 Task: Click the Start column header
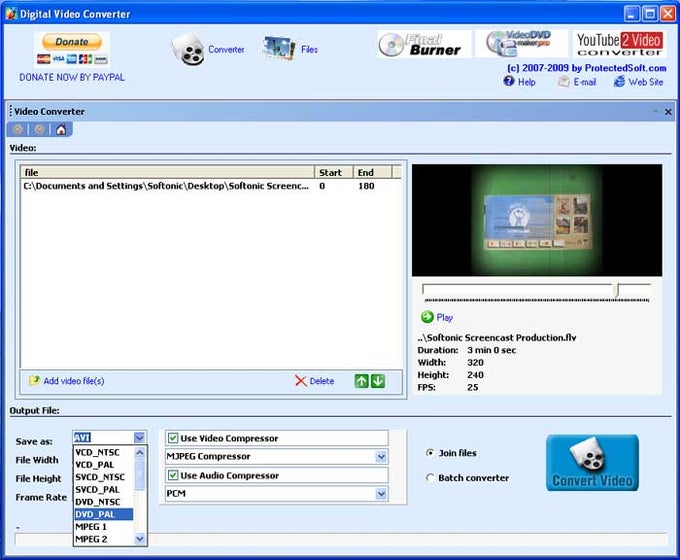[333, 172]
